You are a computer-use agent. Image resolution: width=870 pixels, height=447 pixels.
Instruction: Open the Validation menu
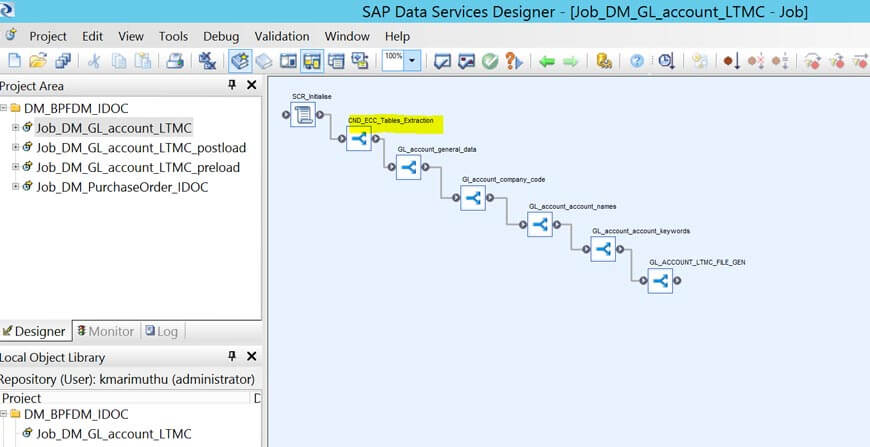click(x=282, y=36)
